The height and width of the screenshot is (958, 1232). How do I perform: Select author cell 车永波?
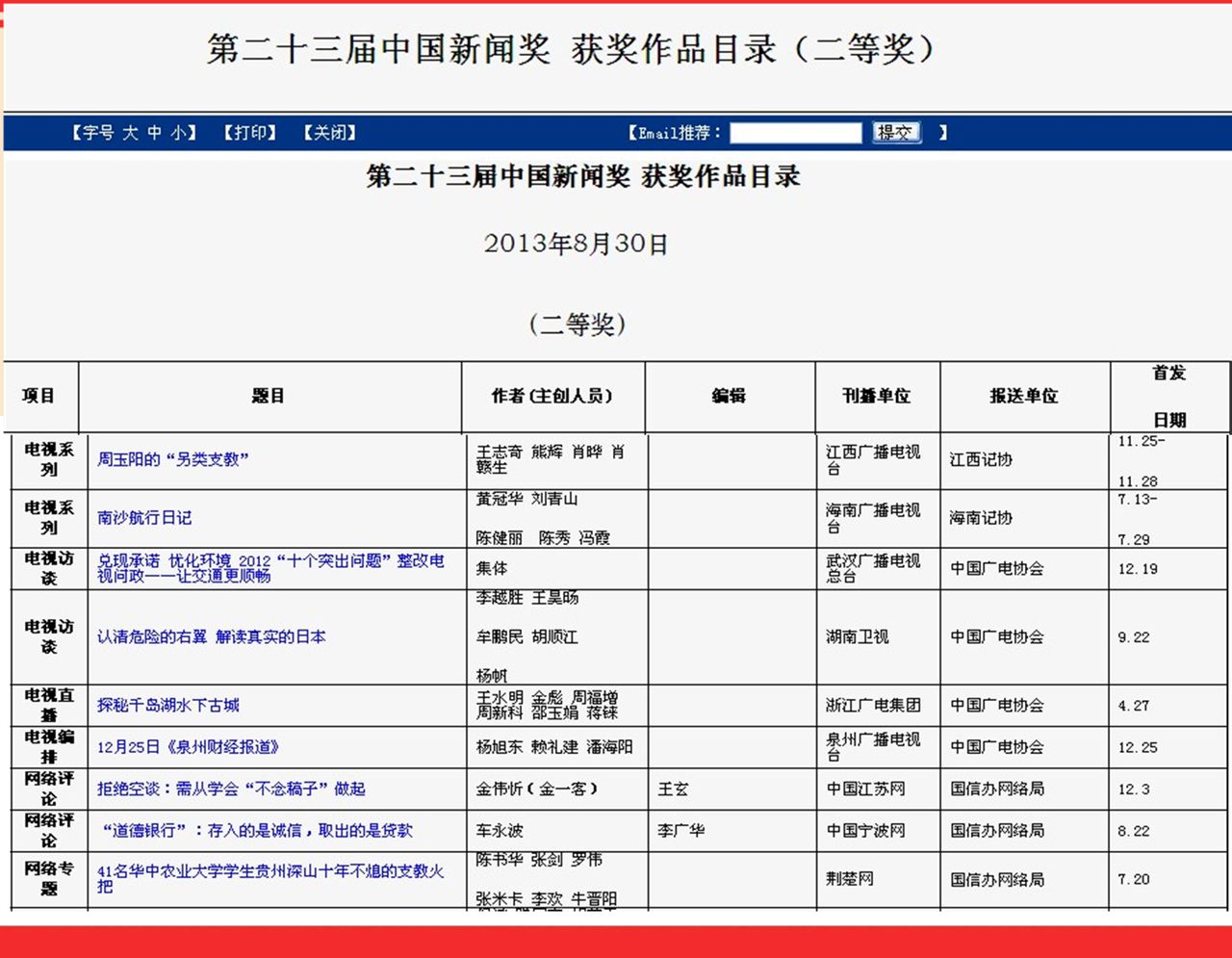pos(556,830)
